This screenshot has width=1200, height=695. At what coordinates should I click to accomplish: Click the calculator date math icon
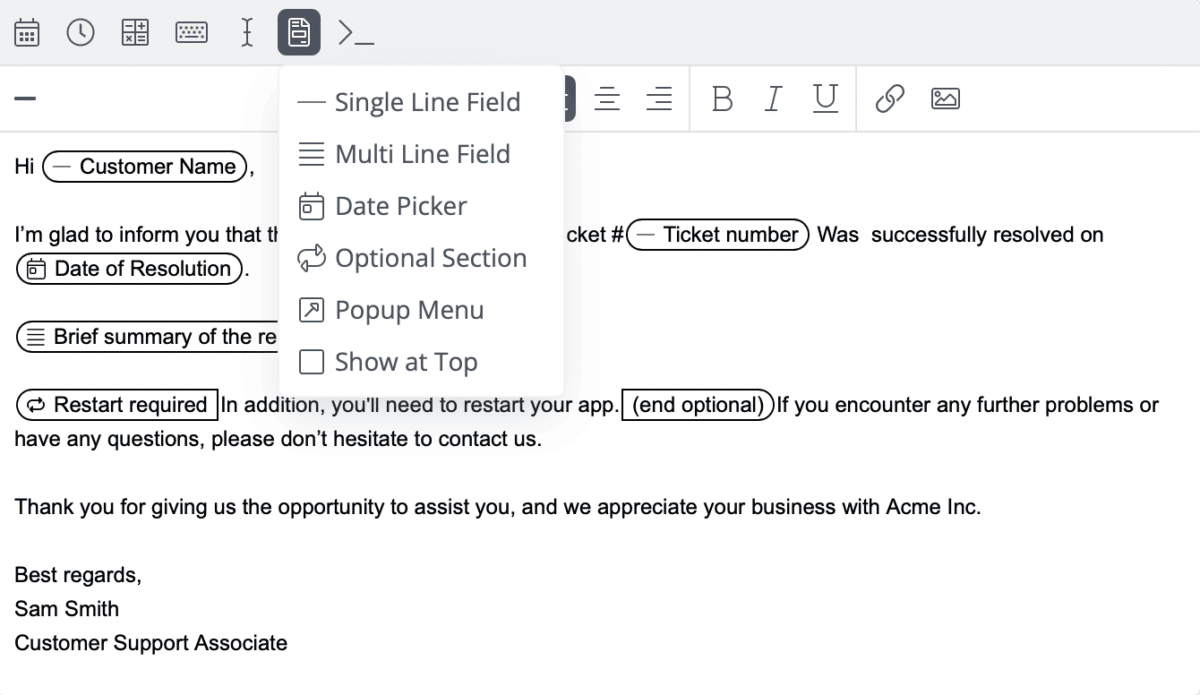click(135, 33)
